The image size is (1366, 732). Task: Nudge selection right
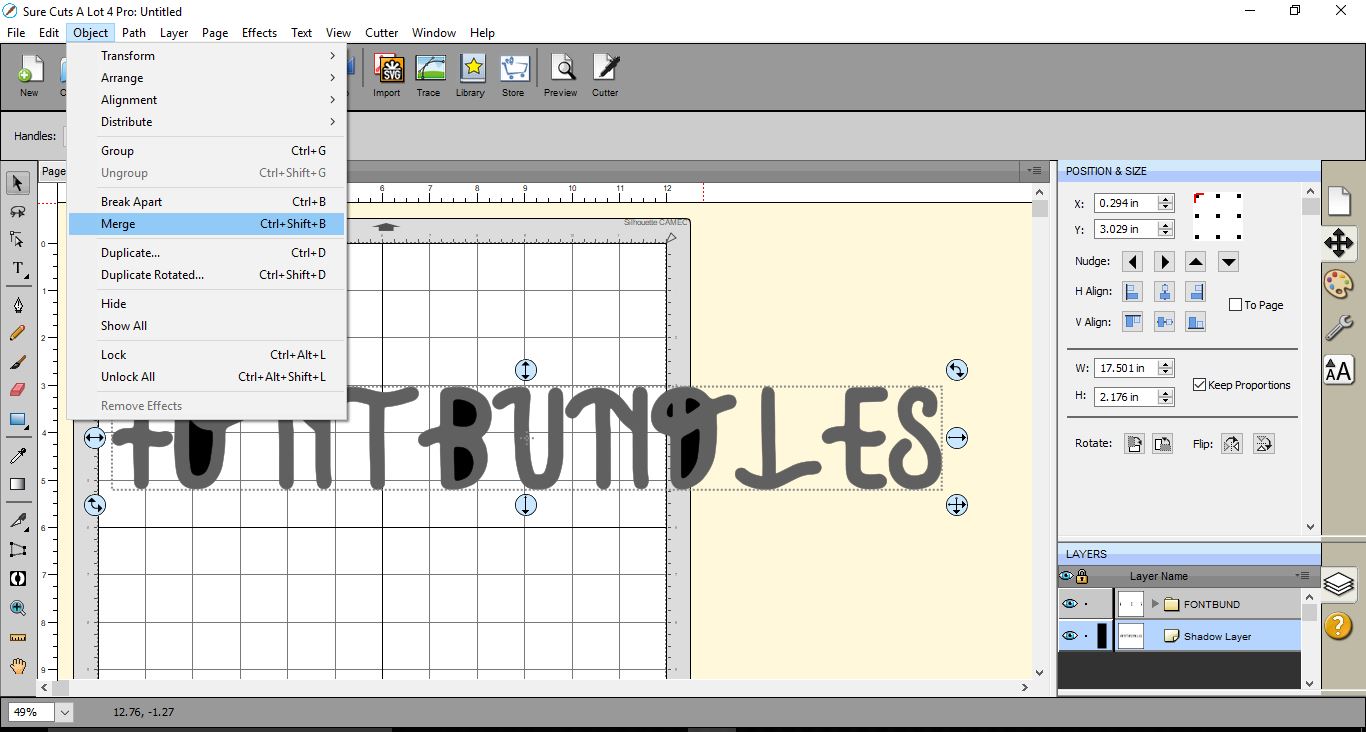pos(1164,262)
